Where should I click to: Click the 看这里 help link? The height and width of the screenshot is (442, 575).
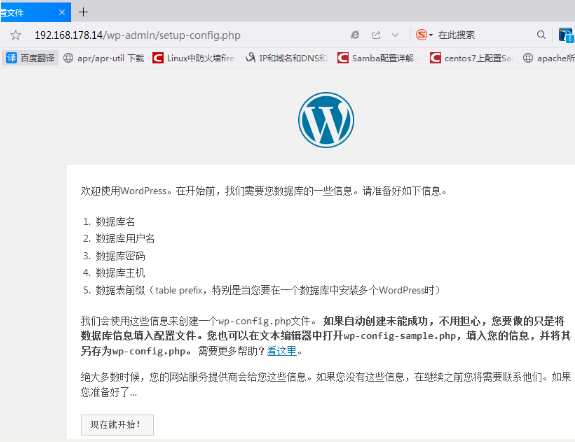coord(282,351)
